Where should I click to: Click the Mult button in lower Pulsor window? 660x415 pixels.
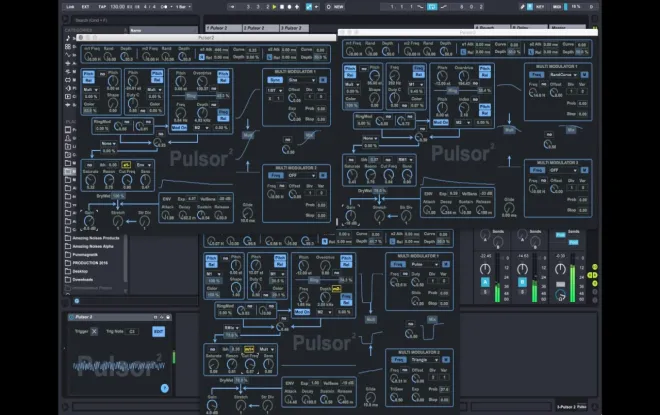[x=371, y=319]
